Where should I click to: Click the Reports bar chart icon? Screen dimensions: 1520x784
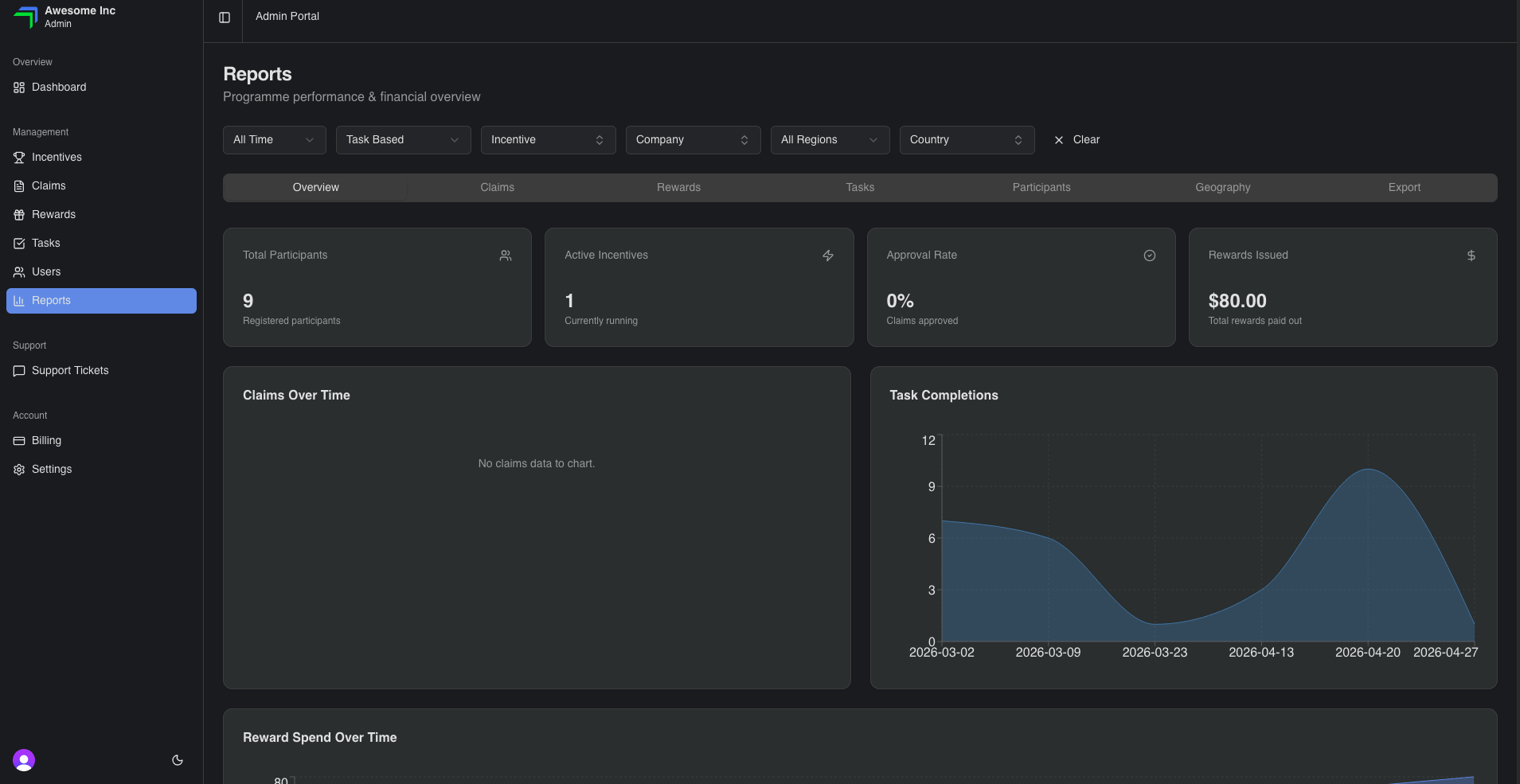pos(19,301)
